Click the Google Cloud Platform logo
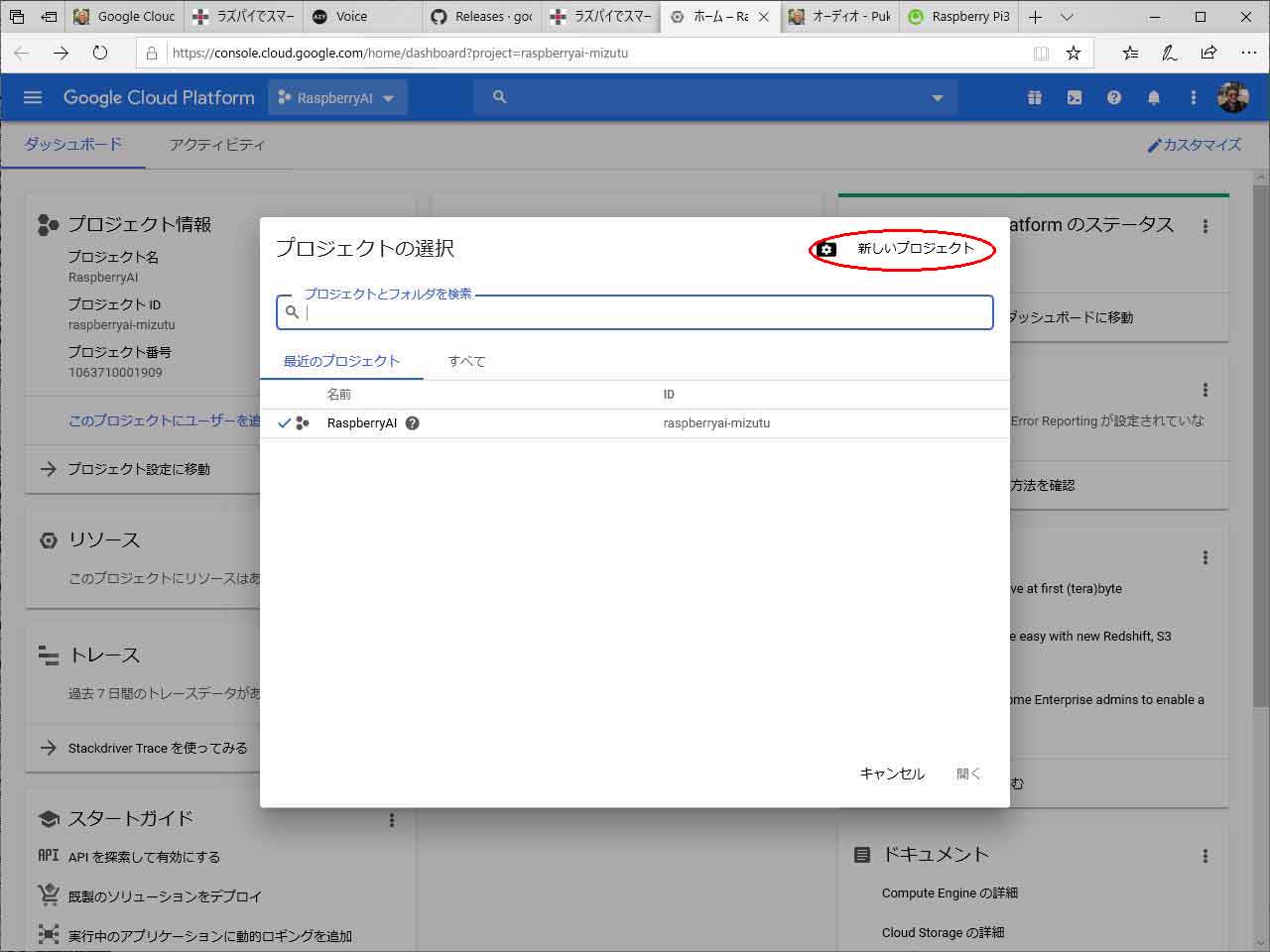Viewport: 1270px width, 952px height. point(159,97)
